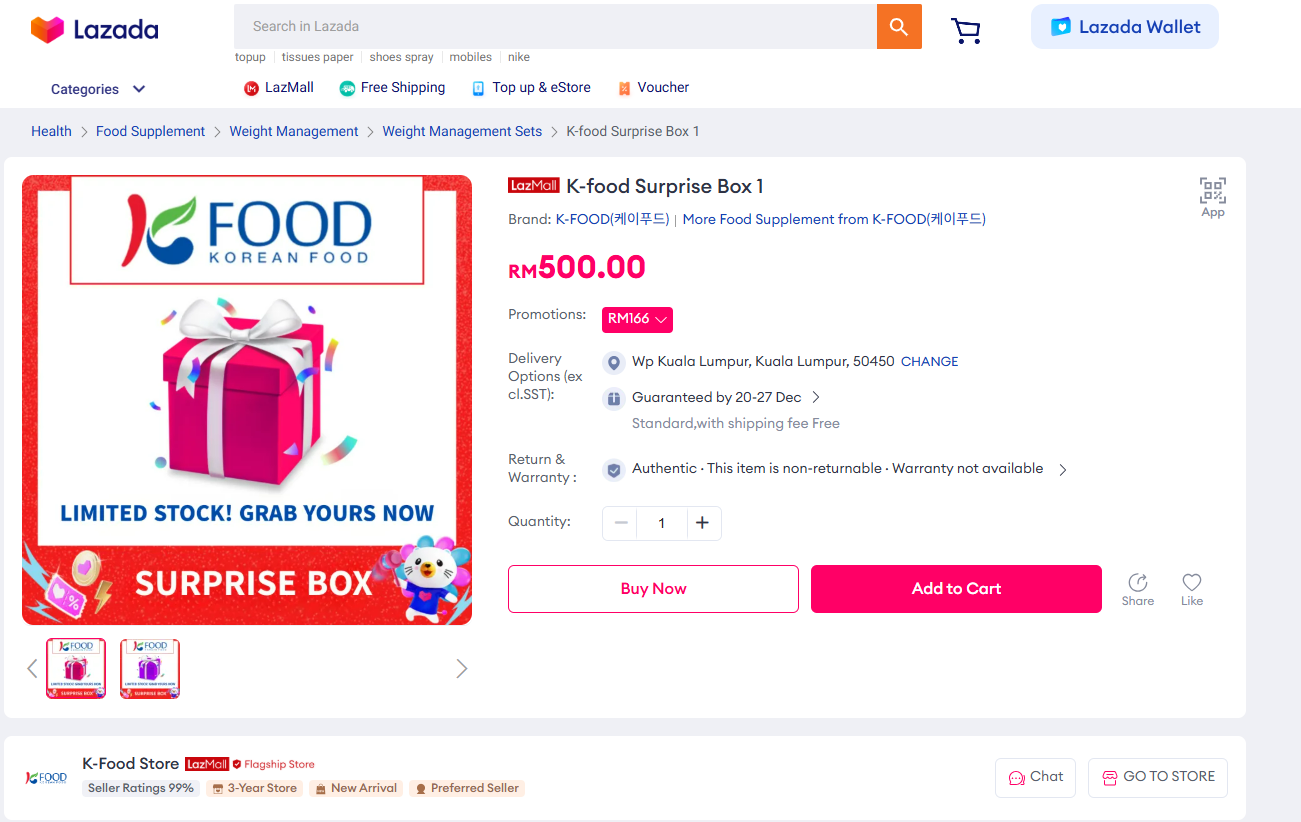Click the Like heart icon
1301x822 pixels.
point(1191,588)
